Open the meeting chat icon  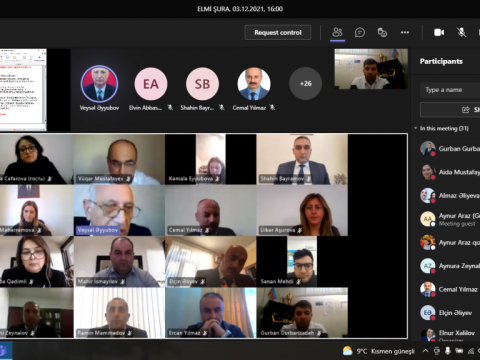pos(360,32)
